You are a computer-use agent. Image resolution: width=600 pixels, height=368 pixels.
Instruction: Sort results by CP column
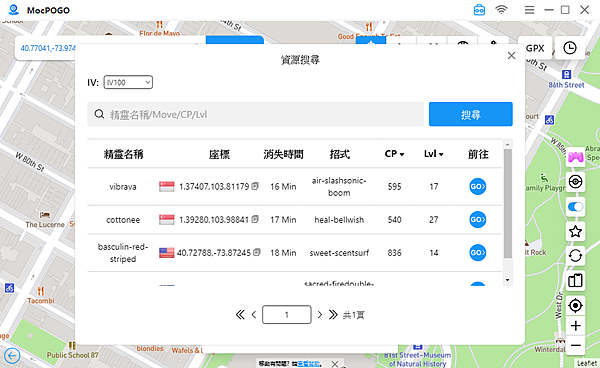tap(394, 154)
